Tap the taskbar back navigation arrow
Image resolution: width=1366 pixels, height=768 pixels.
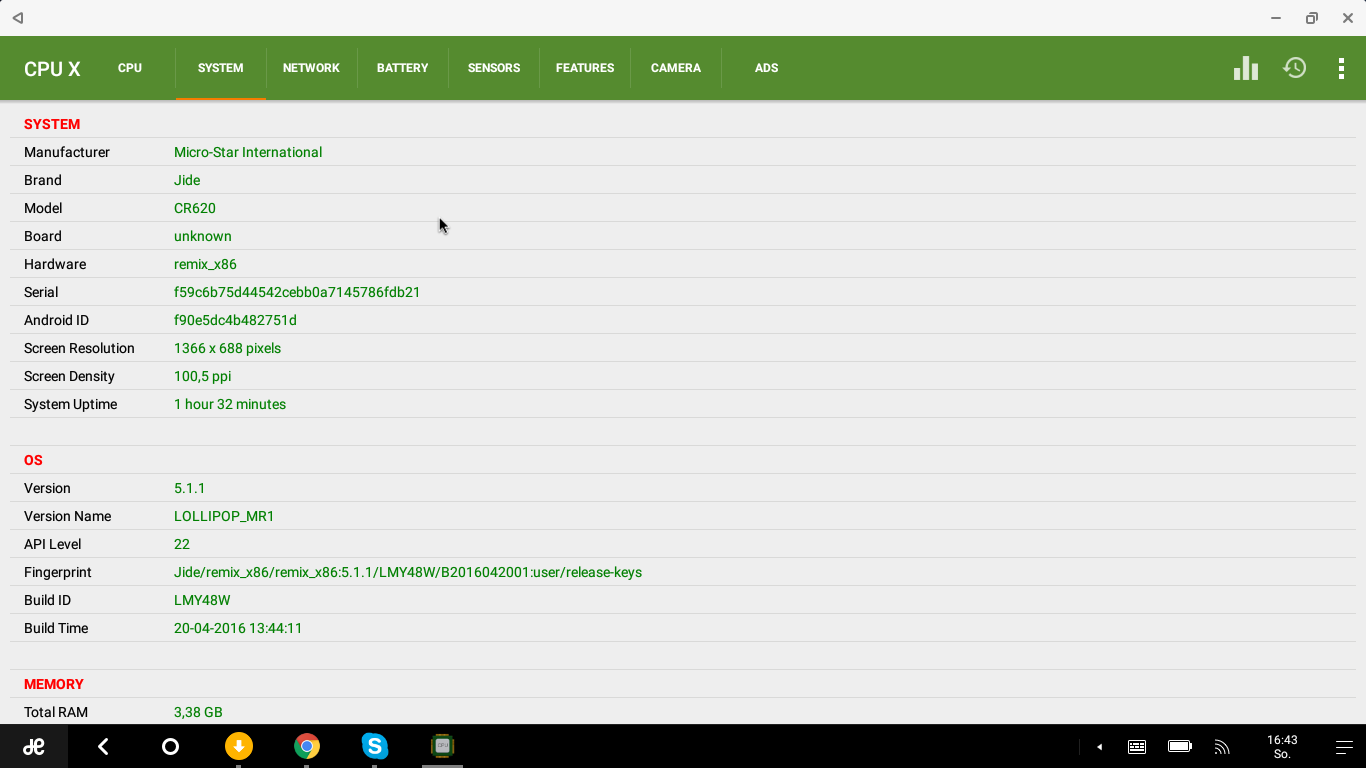coord(102,746)
